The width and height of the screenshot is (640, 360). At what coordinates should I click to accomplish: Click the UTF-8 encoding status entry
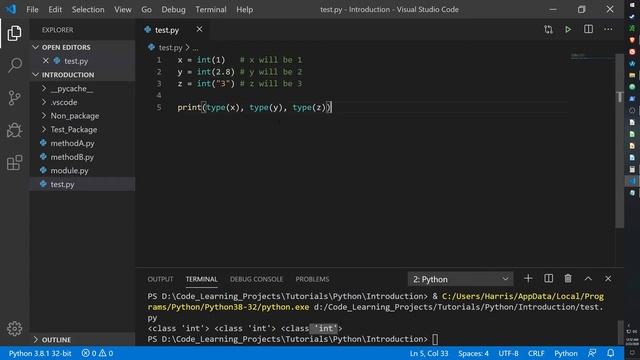(508, 353)
